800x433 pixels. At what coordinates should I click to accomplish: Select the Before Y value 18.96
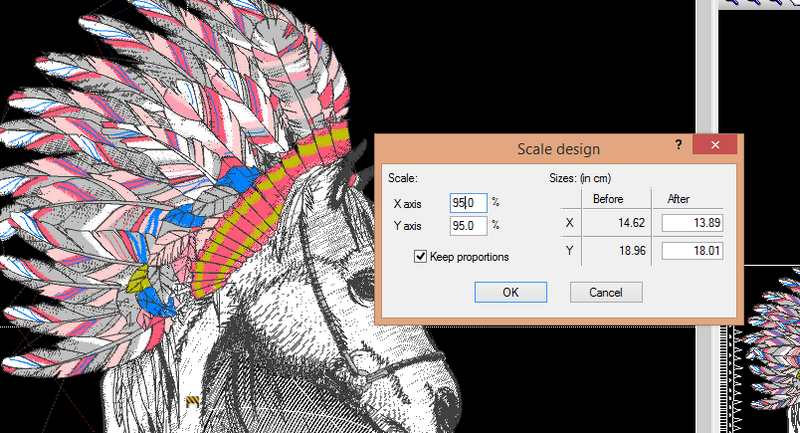click(x=632, y=250)
